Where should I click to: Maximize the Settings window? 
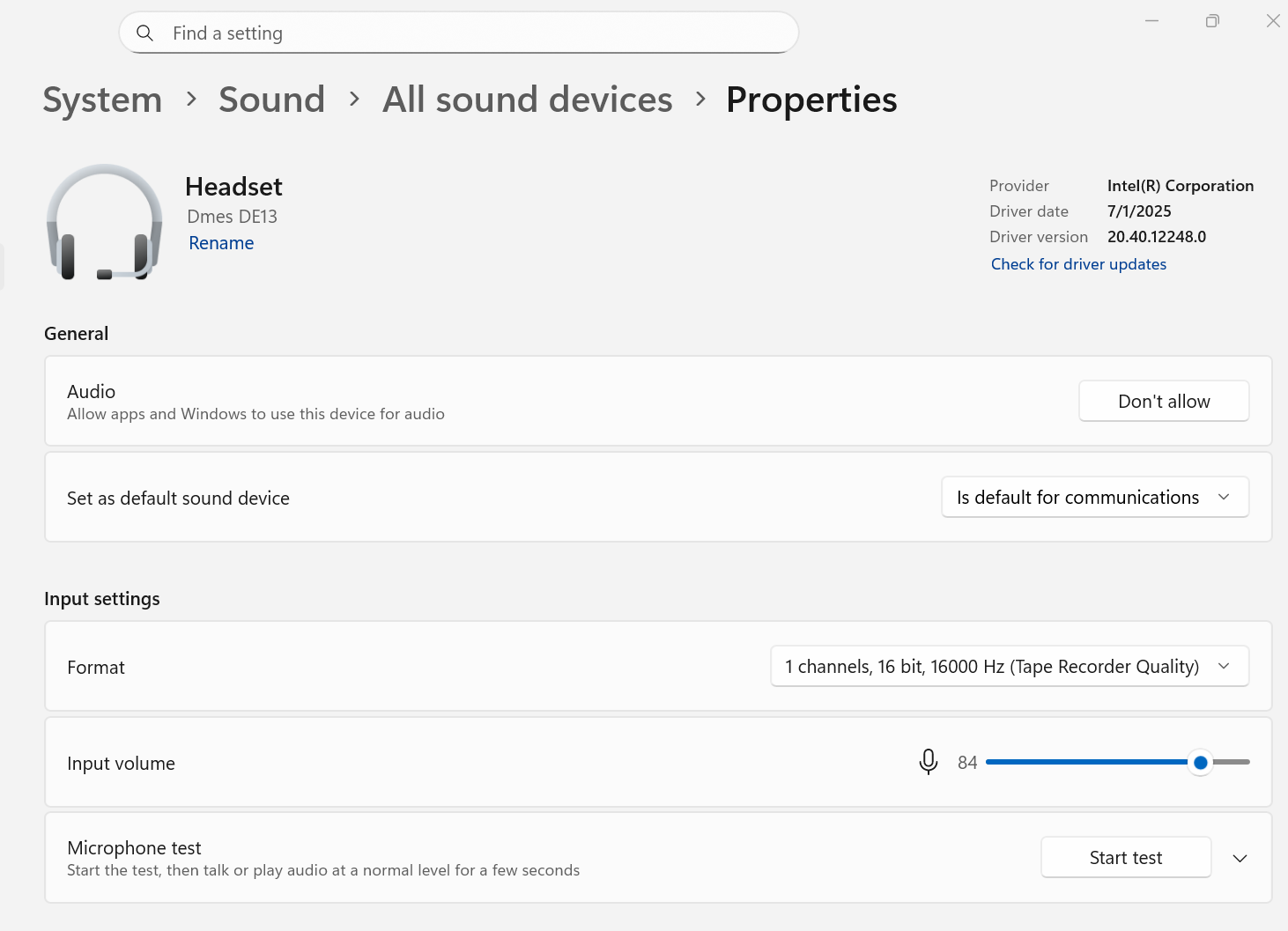pyautogui.click(x=1212, y=21)
